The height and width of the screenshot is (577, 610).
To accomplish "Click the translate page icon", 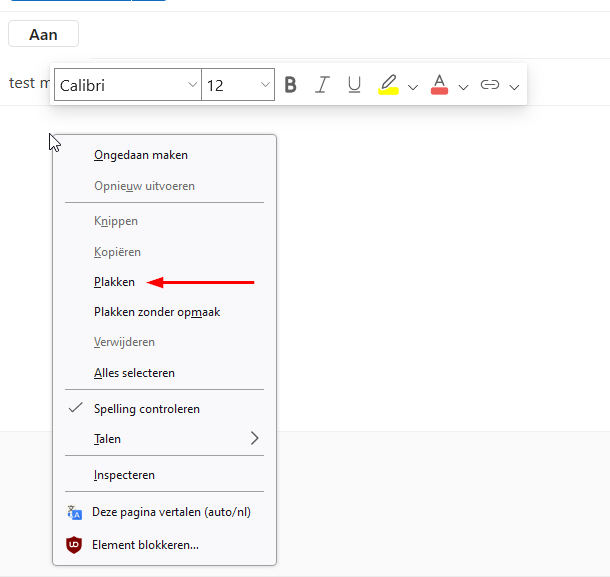I will (74, 512).
